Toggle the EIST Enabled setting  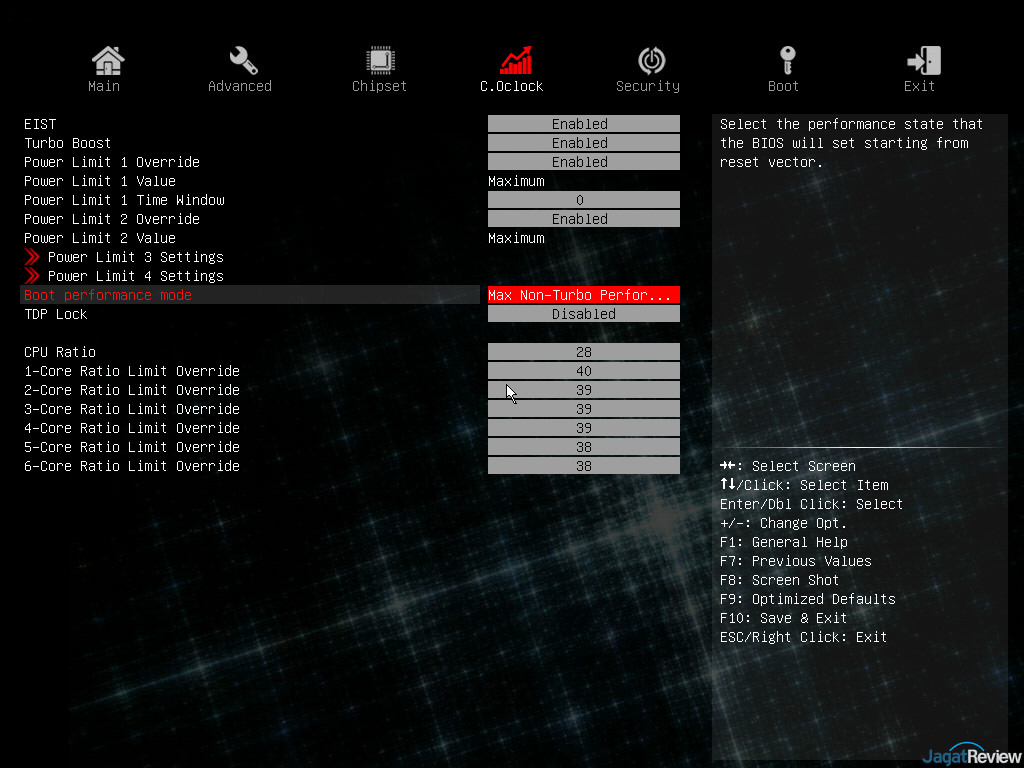coord(583,124)
